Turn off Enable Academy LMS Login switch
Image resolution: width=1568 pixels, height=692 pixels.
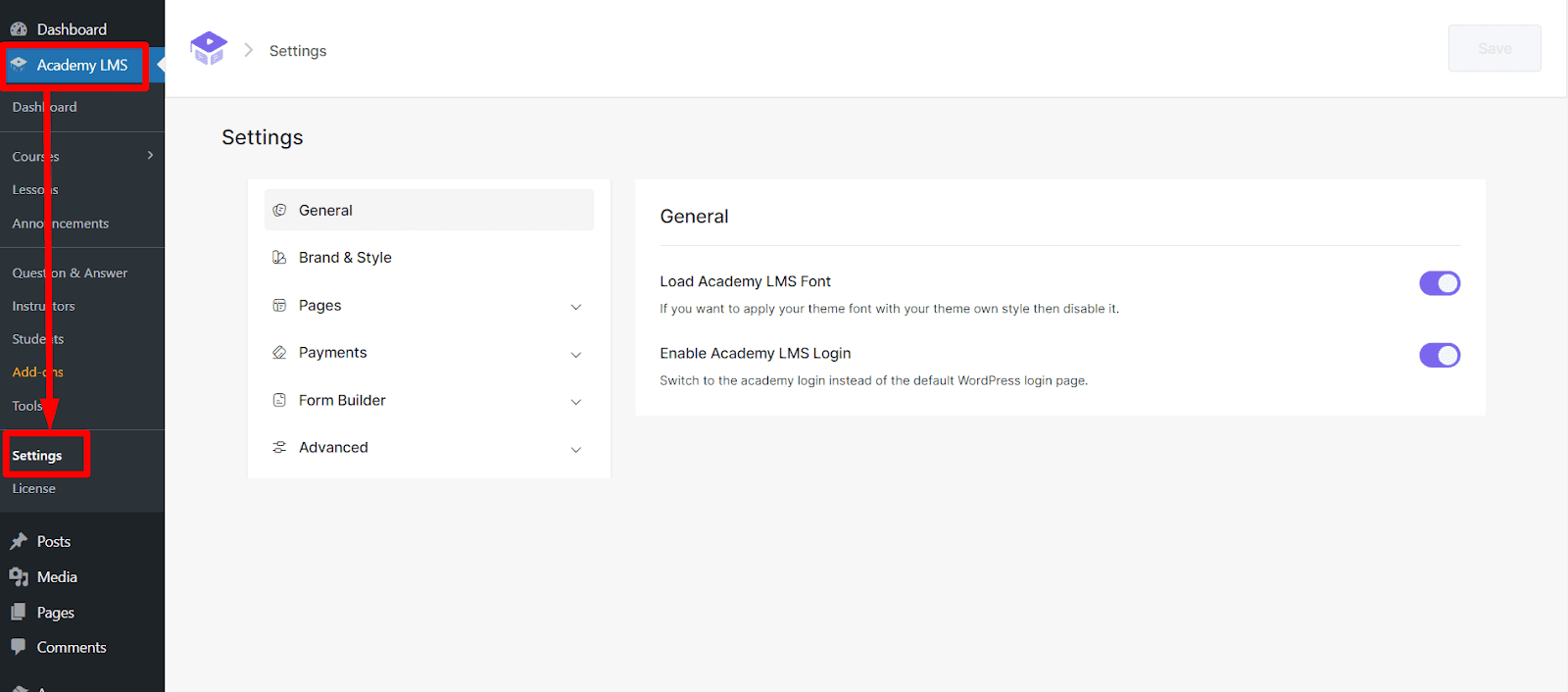pos(1439,355)
